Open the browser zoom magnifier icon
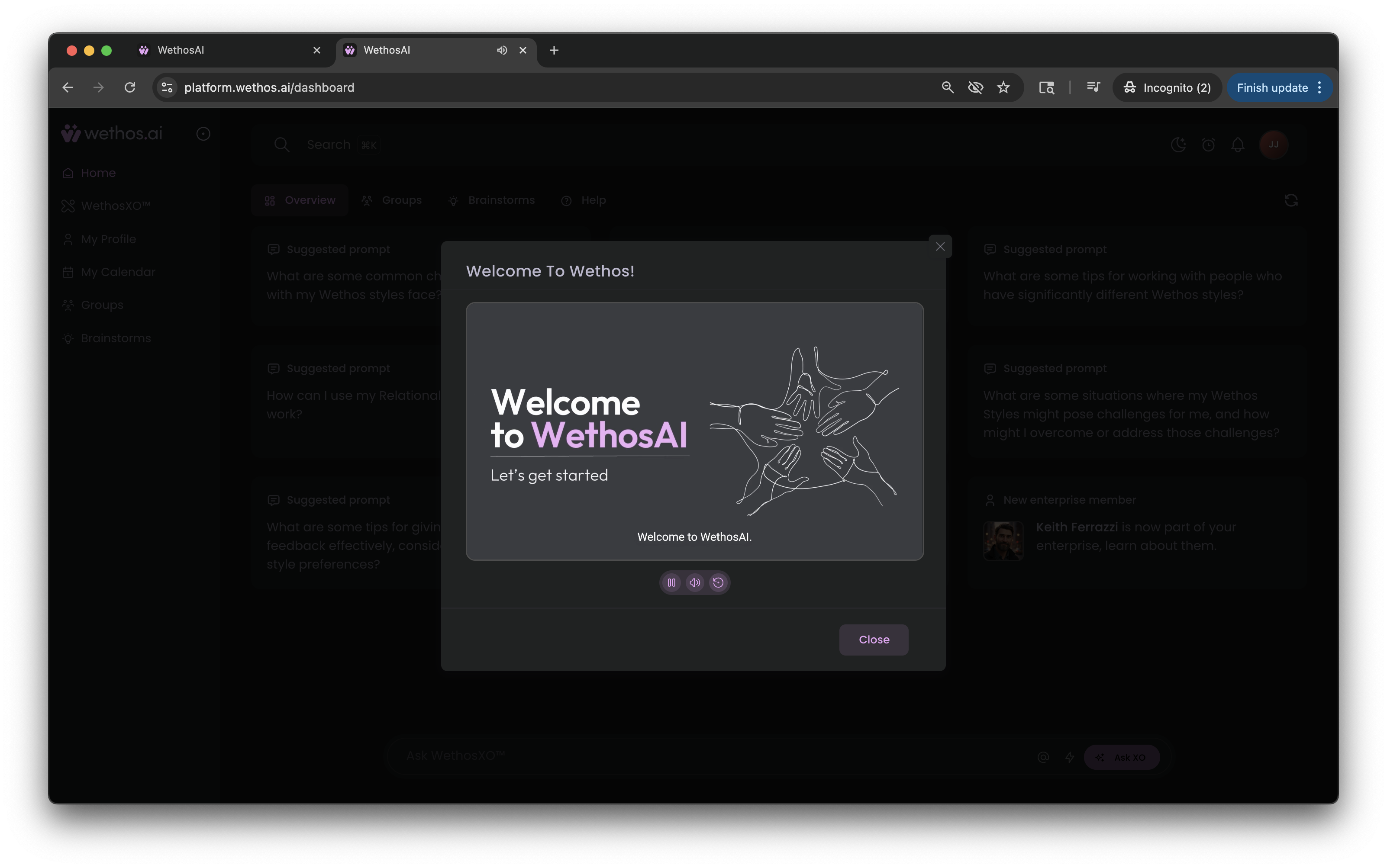Viewport: 1387px width, 868px height. point(948,87)
